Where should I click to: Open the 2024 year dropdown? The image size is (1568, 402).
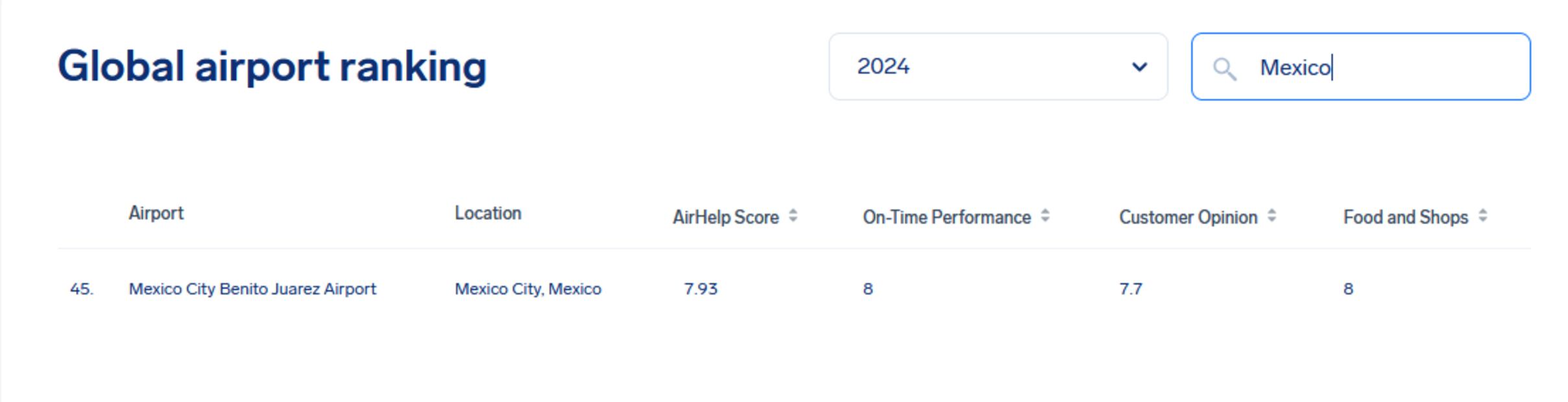[x=998, y=67]
